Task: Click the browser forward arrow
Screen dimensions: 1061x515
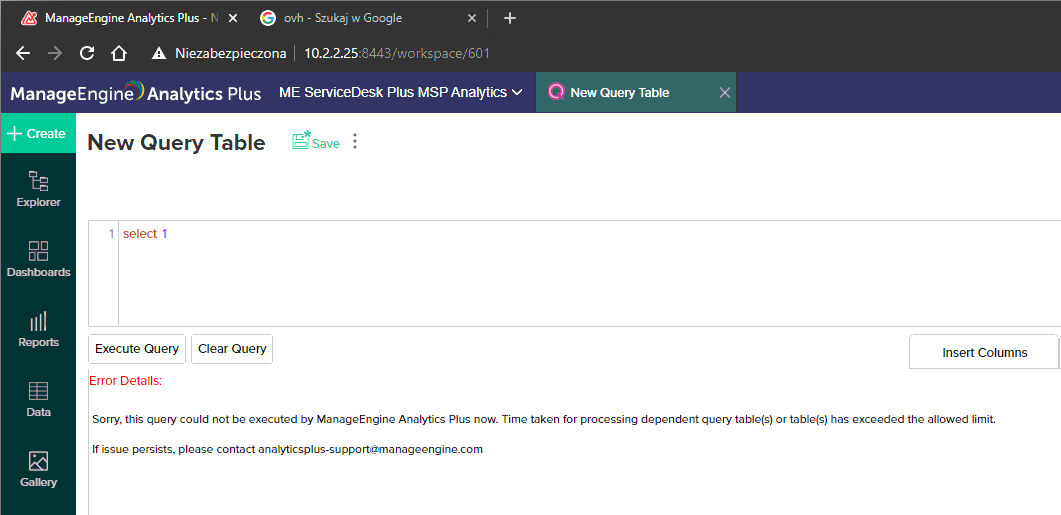Action: point(55,53)
